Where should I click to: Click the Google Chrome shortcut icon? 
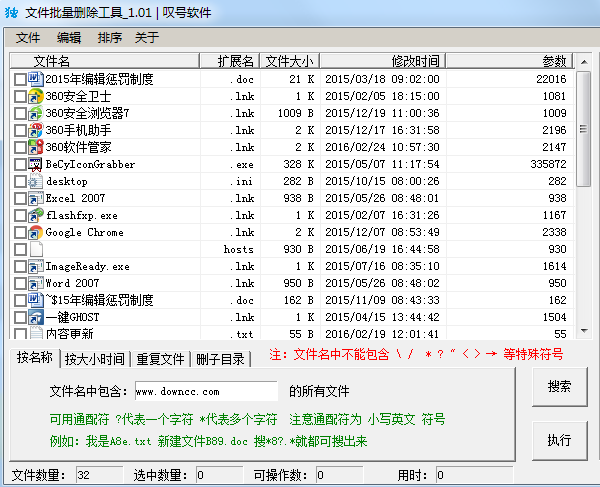coord(36,232)
